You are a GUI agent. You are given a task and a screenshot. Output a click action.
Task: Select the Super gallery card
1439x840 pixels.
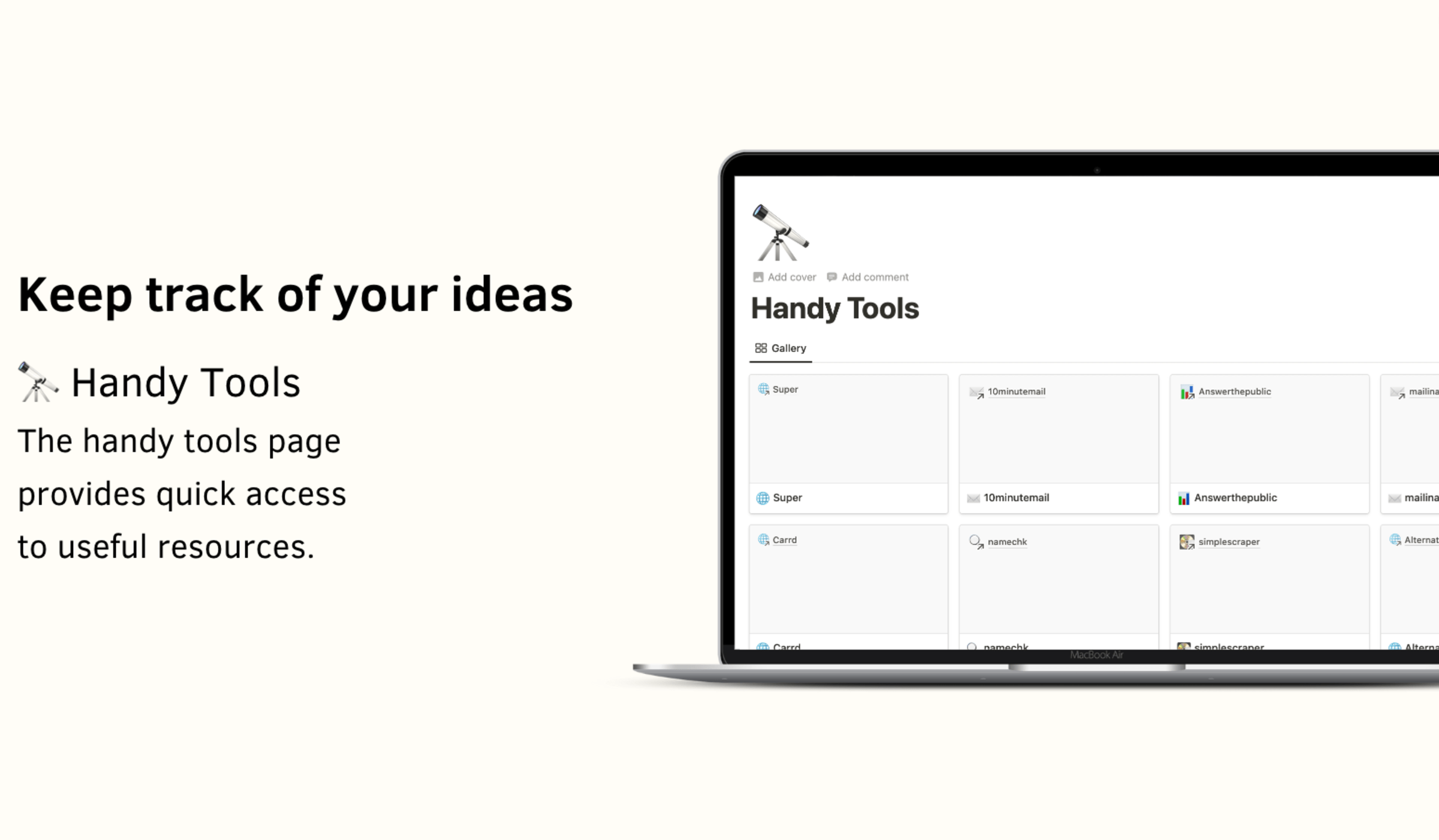(848, 441)
